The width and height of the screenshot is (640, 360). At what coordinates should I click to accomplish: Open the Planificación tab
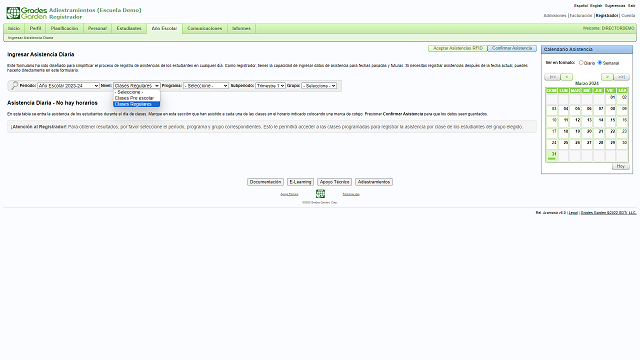[x=64, y=29]
